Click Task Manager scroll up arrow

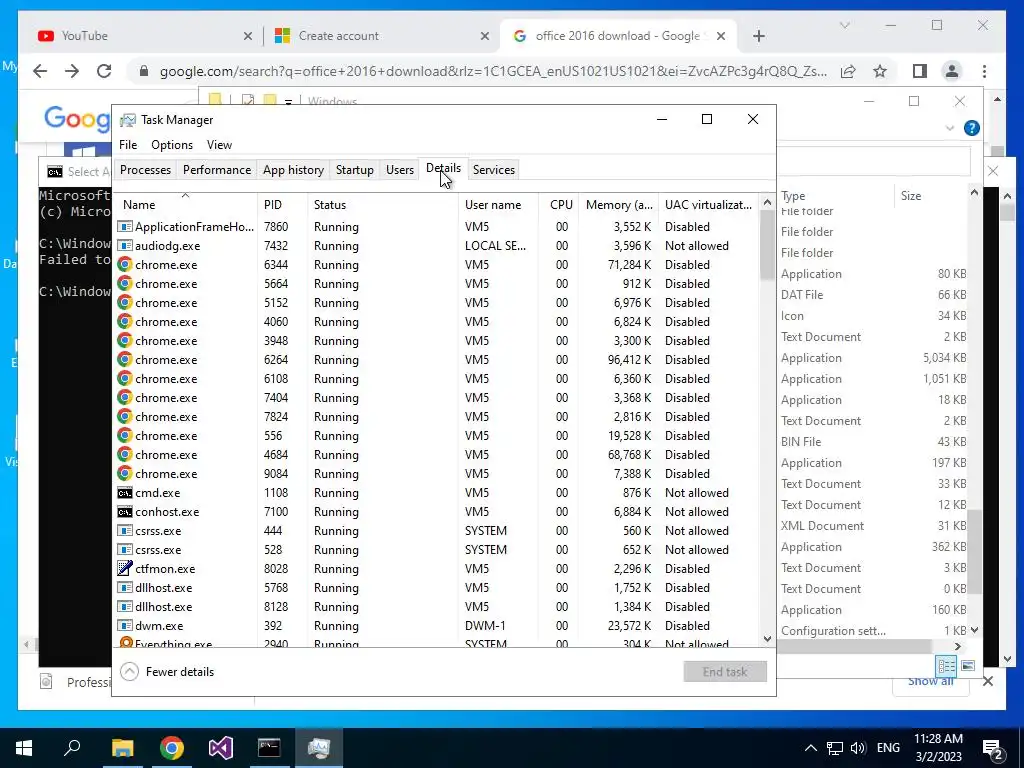[x=767, y=202]
